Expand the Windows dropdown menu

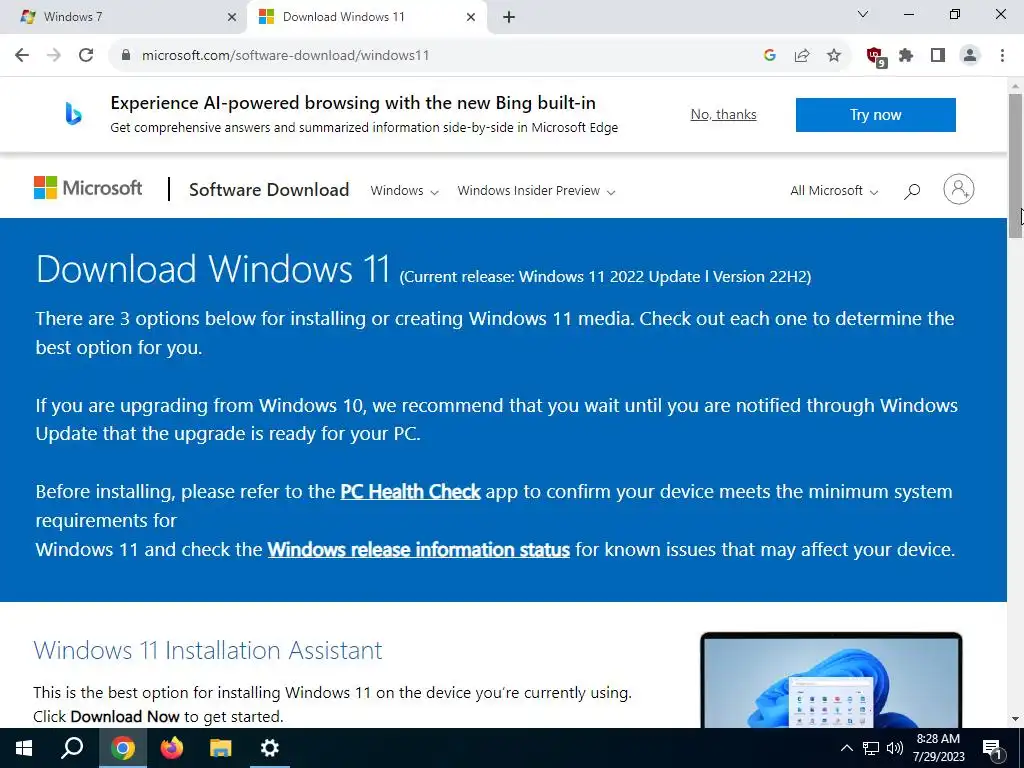coord(404,191)
